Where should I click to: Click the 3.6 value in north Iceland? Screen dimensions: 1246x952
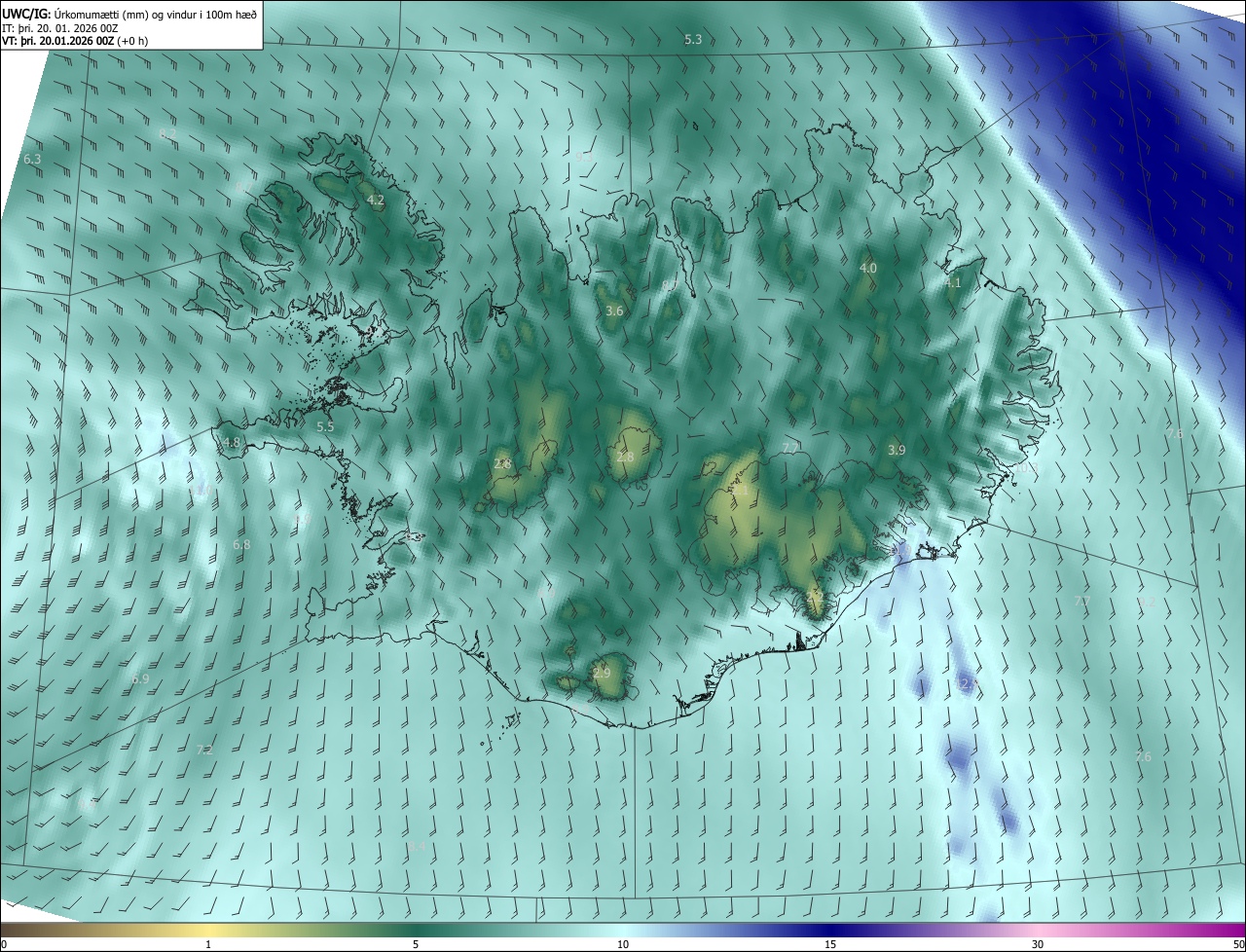[614, 311]
